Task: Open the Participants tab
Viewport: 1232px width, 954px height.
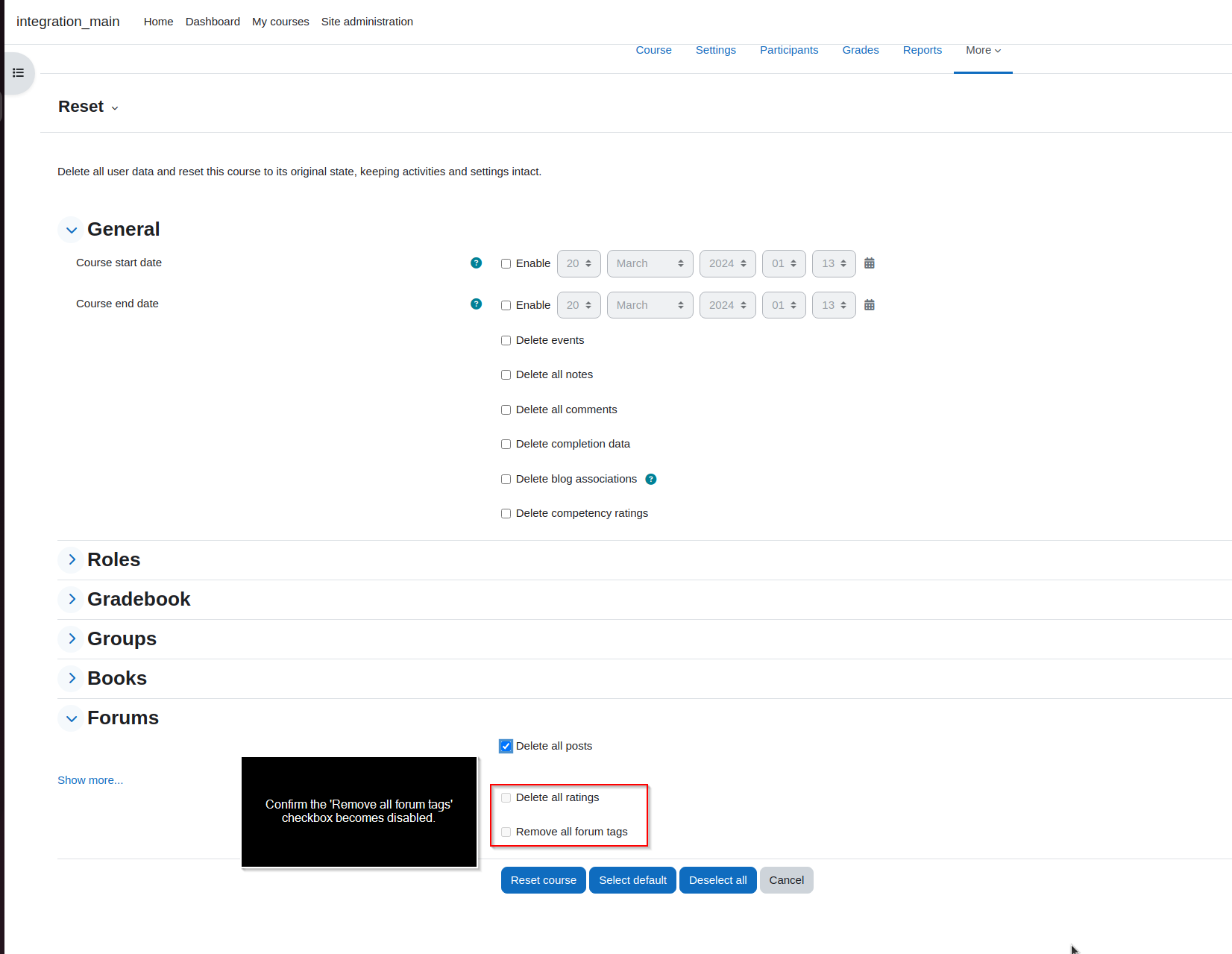Action: click(x=789, y=50)
